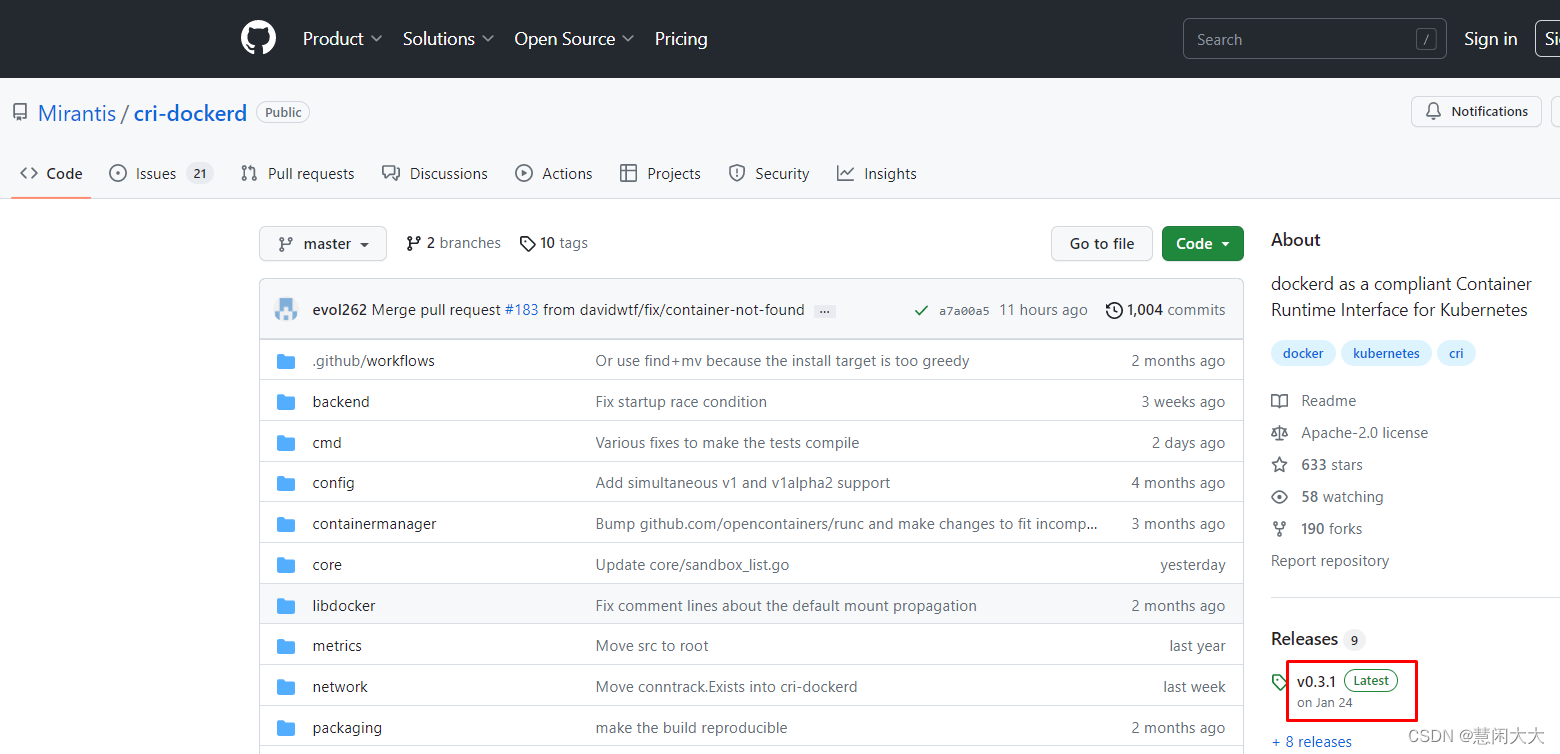Image resolution: width=1560 pixels, height=754 pixels.
Task: Click the folder icon for backend
Action: coord(286,402)
